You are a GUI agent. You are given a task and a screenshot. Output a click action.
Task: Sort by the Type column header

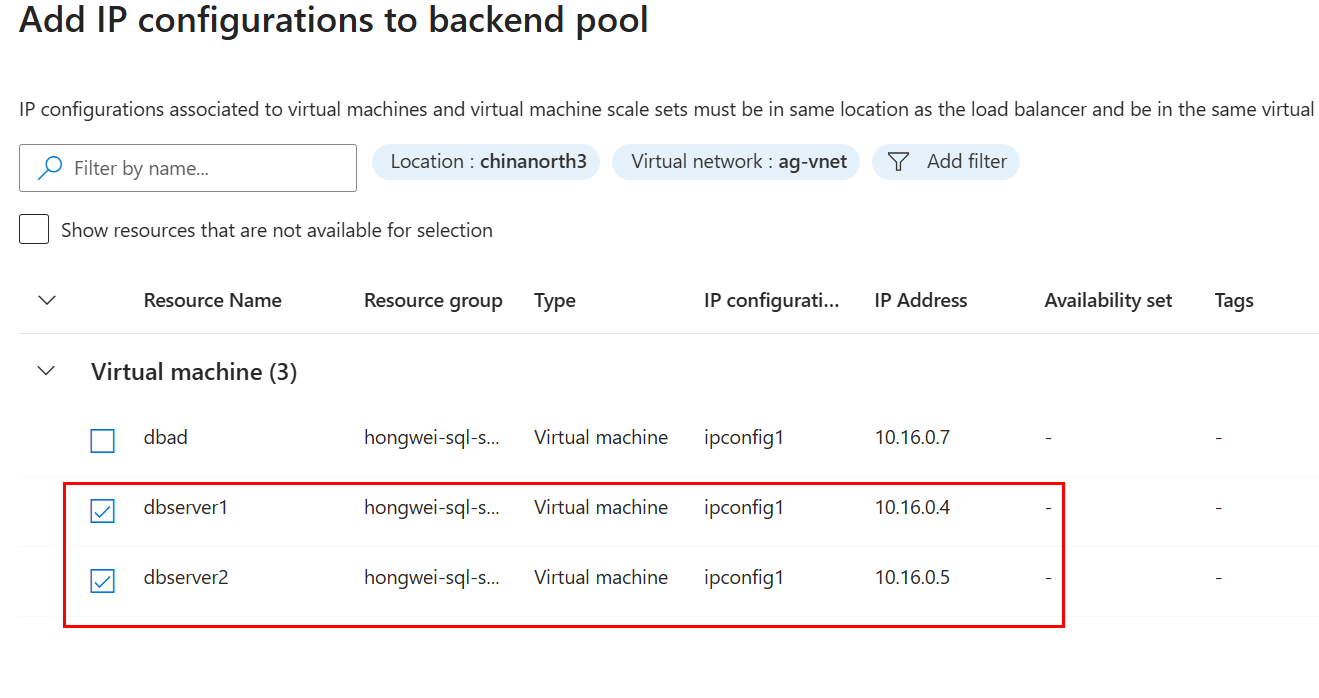[x=554, y=300]
